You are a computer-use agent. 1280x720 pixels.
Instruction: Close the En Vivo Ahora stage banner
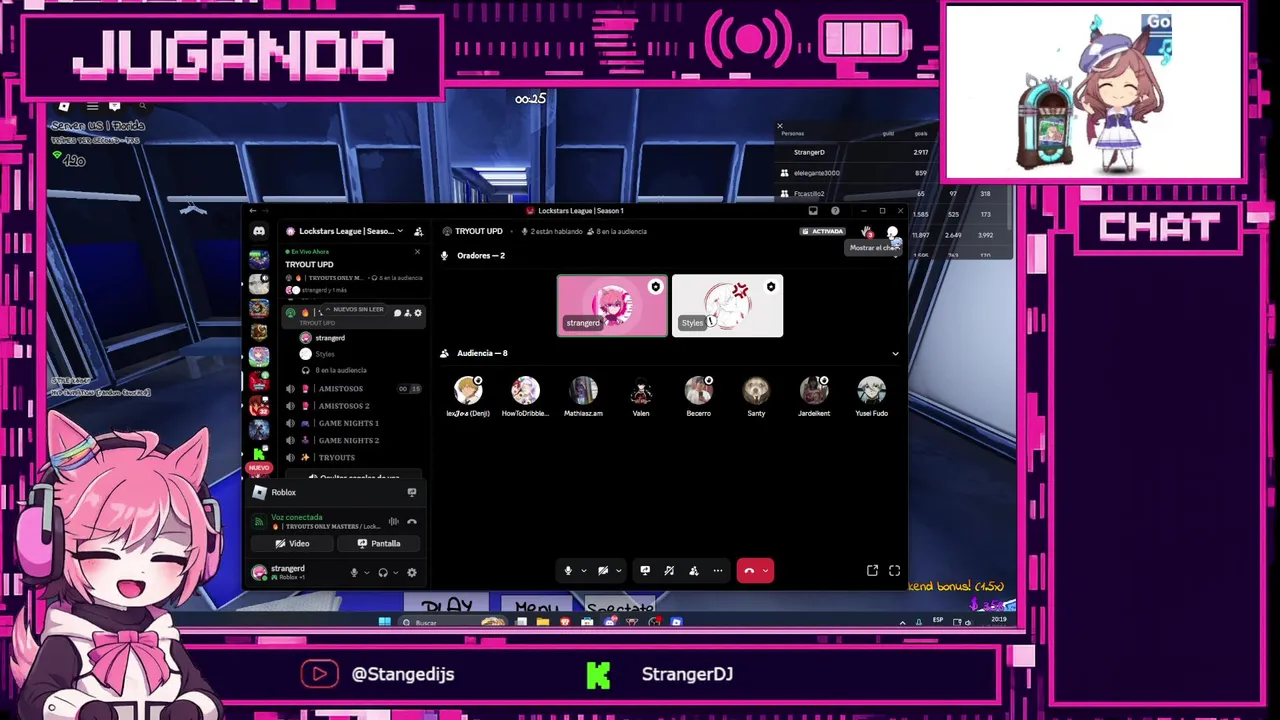[417, 252]
